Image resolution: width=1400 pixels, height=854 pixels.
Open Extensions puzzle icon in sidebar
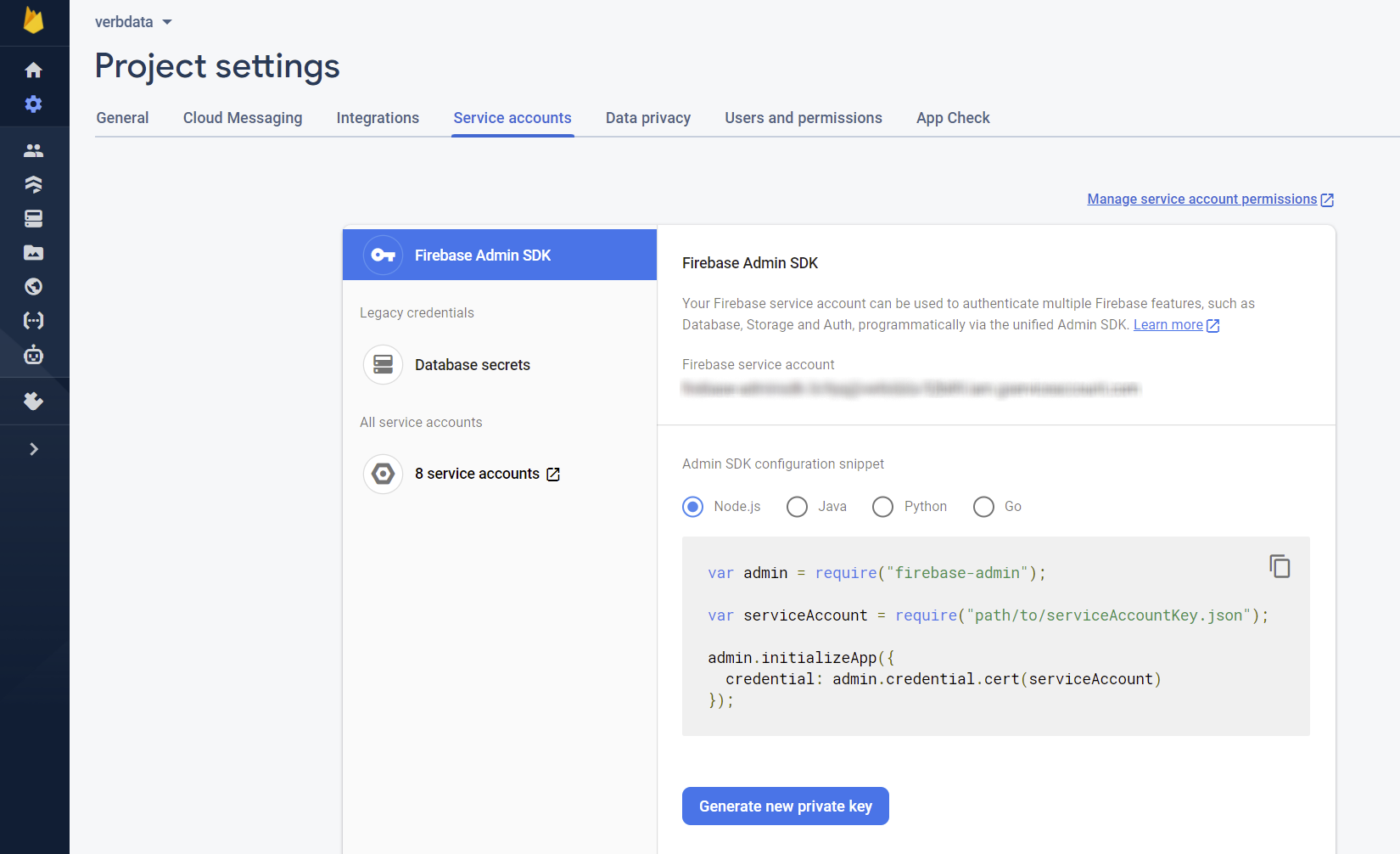click(x=34, y=401)
